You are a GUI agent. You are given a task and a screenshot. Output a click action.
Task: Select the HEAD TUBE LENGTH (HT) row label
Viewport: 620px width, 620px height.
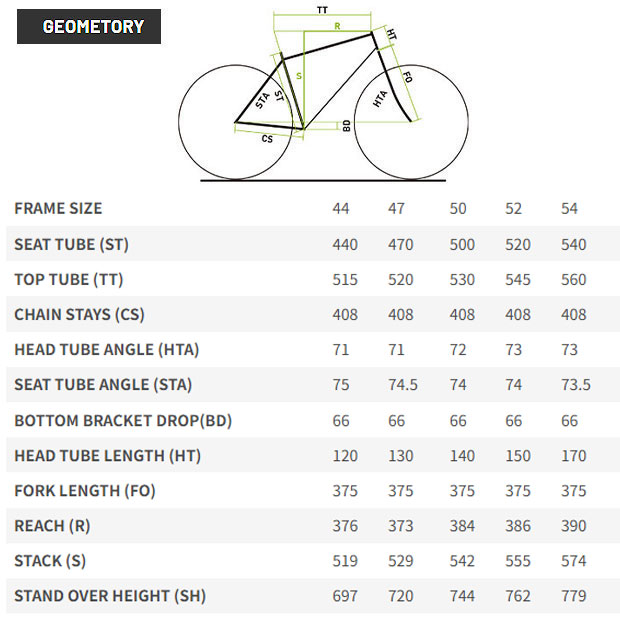pyautogui.click(x=107, y=455)
